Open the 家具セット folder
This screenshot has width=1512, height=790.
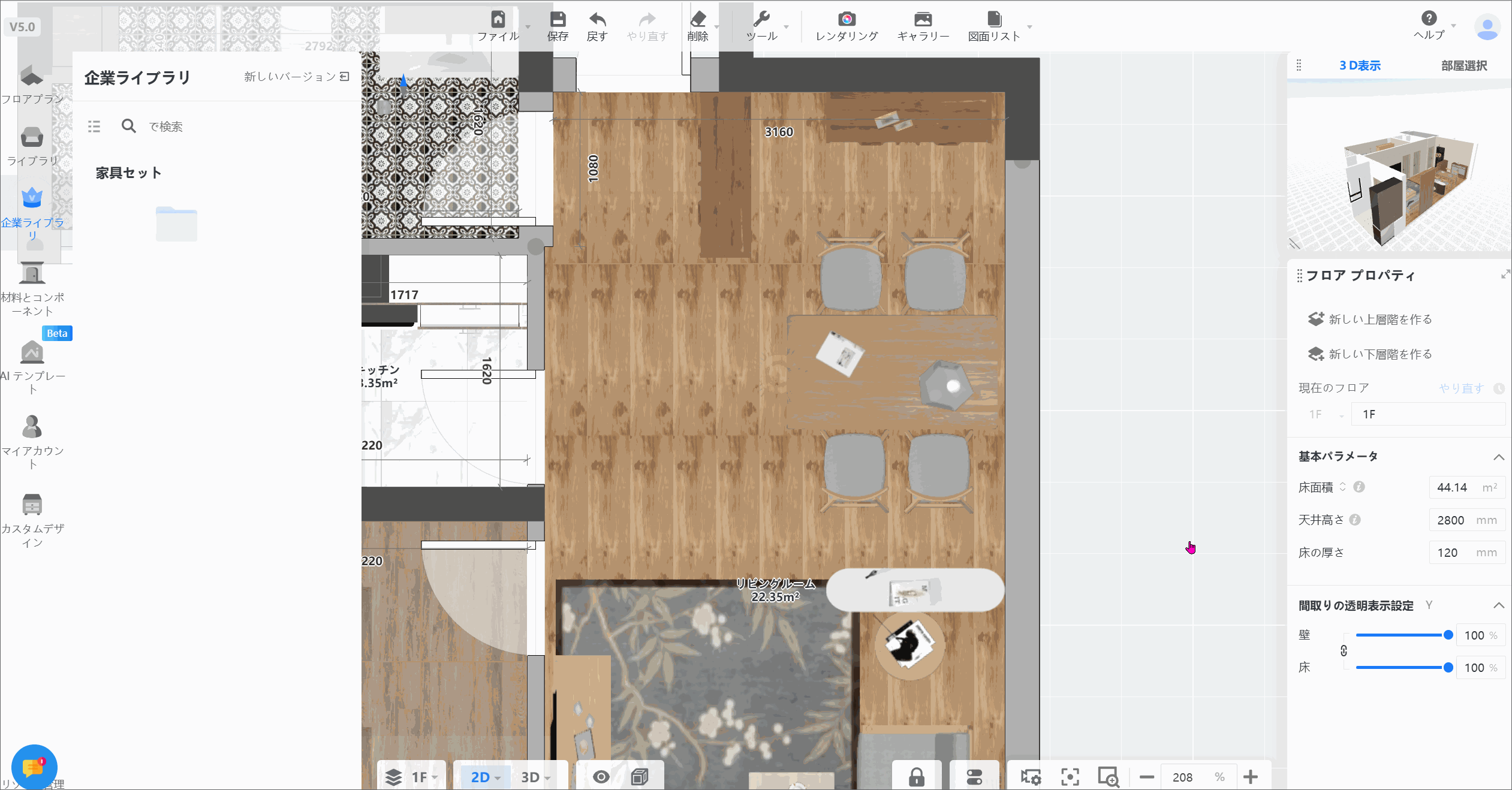coord(176,224)
